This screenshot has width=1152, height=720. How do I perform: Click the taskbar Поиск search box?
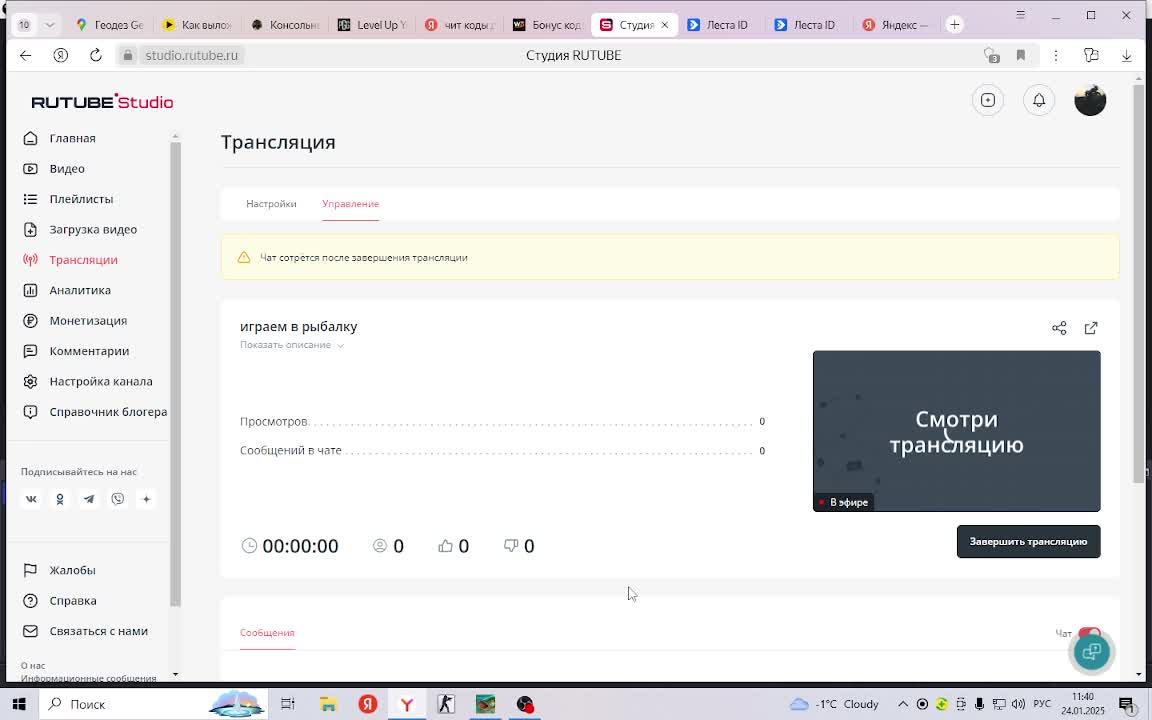click(x=152, y=705)
